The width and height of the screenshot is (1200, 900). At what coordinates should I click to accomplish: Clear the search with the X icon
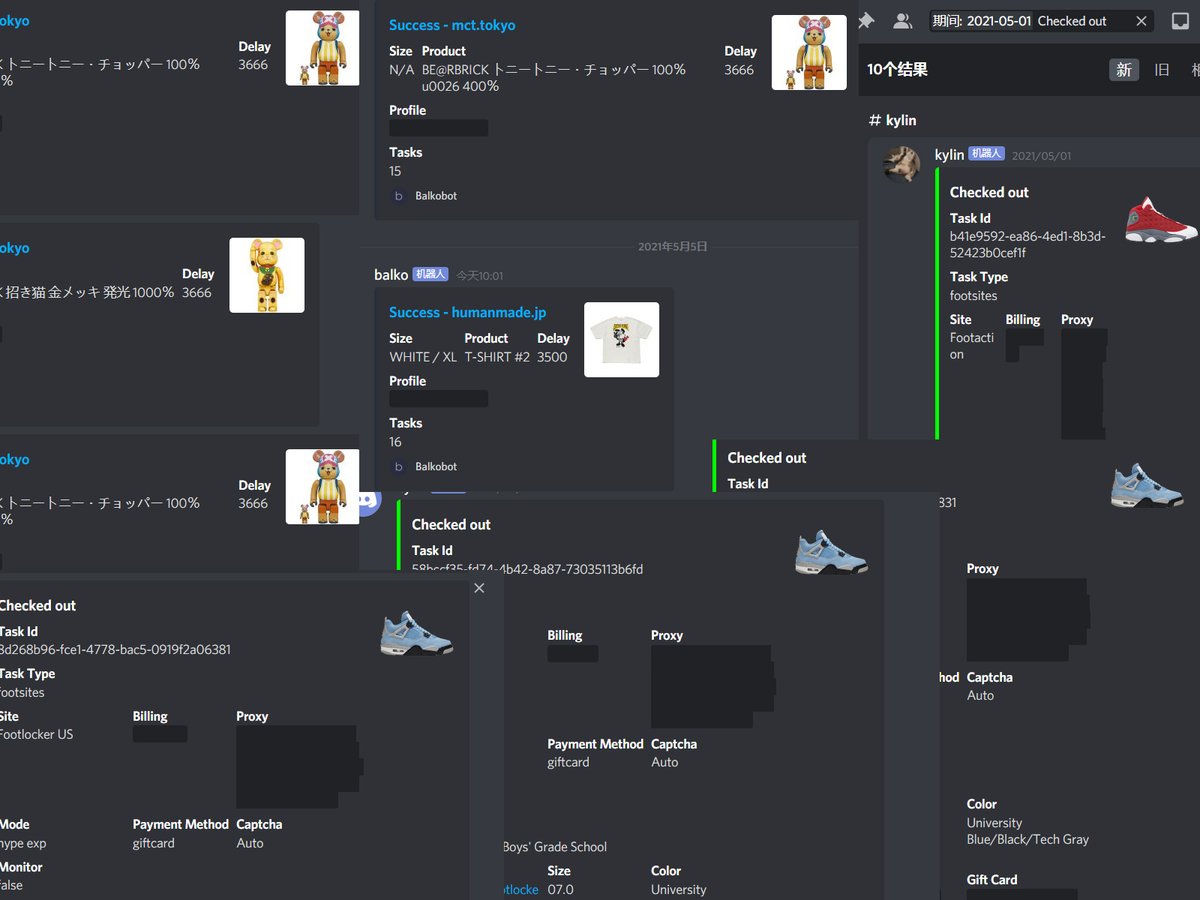pyautogui.click(x=1141, y=21)
